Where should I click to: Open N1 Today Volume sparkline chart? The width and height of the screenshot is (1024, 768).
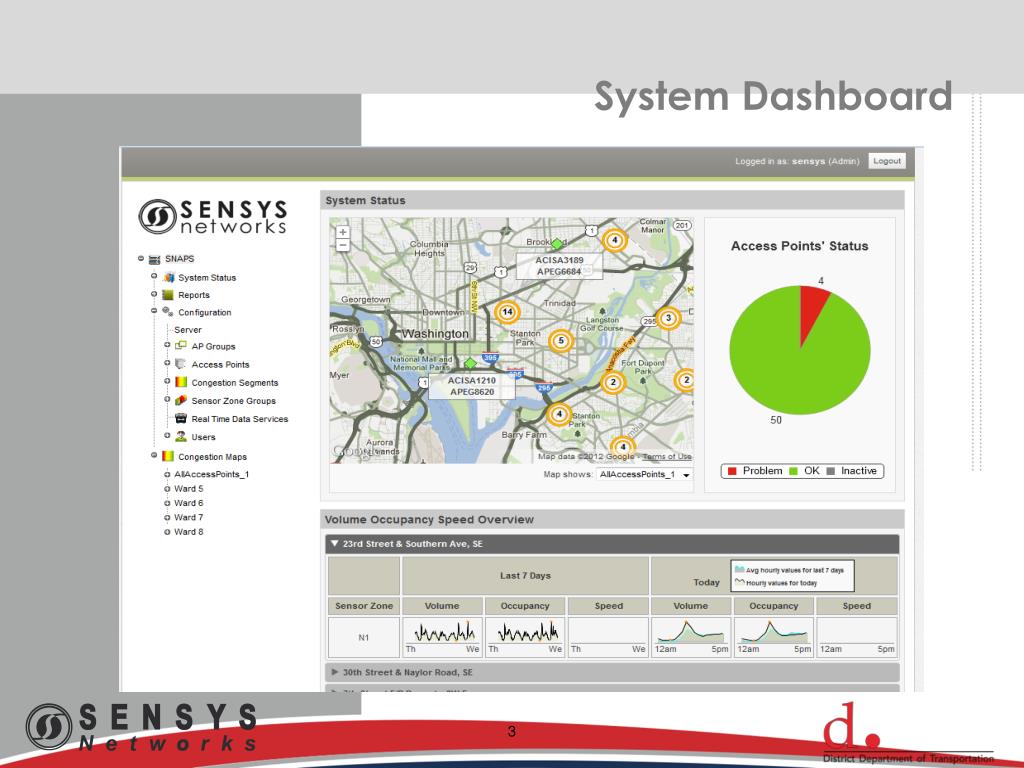pos(691,637)
